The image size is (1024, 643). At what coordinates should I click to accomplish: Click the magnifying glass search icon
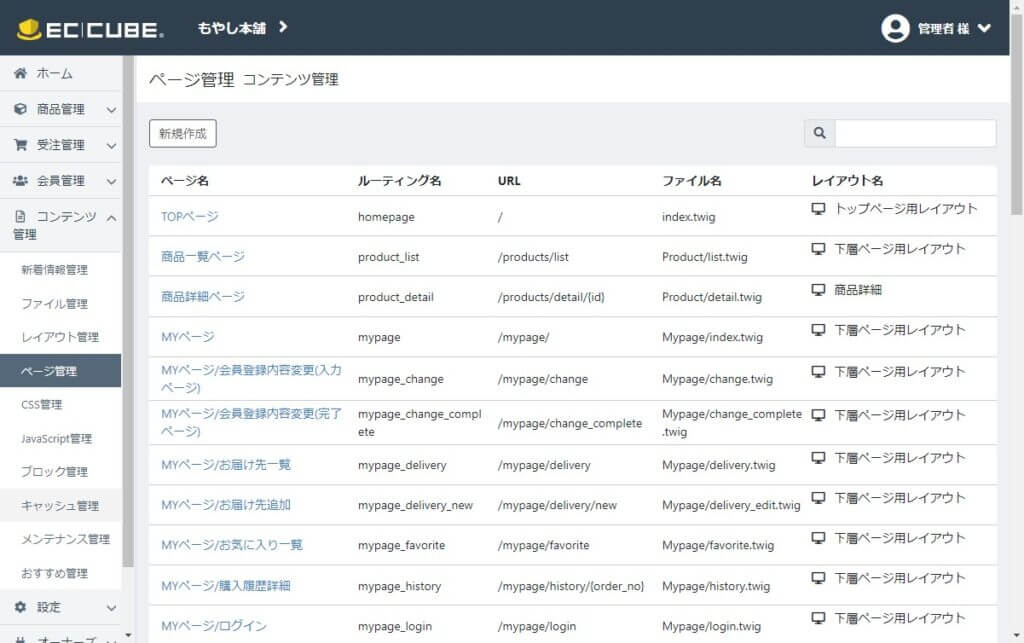tap(820, 133)
